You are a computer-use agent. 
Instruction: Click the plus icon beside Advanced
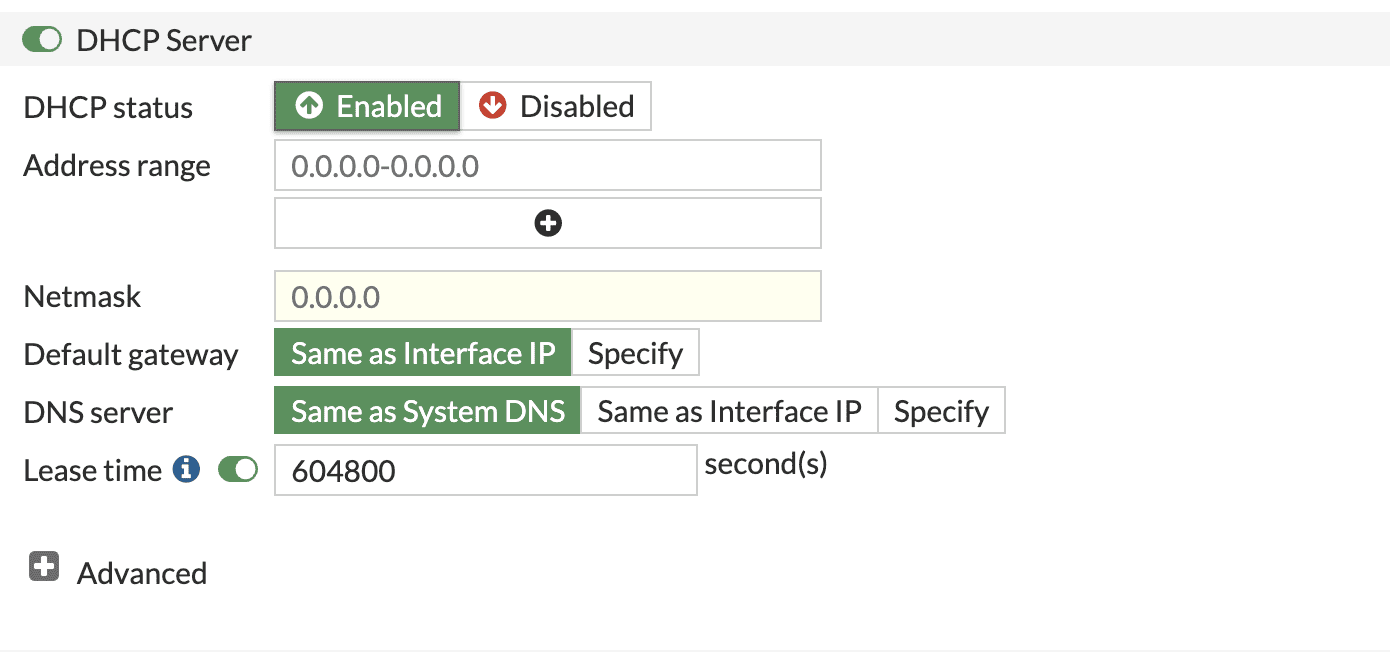(43, 568)
